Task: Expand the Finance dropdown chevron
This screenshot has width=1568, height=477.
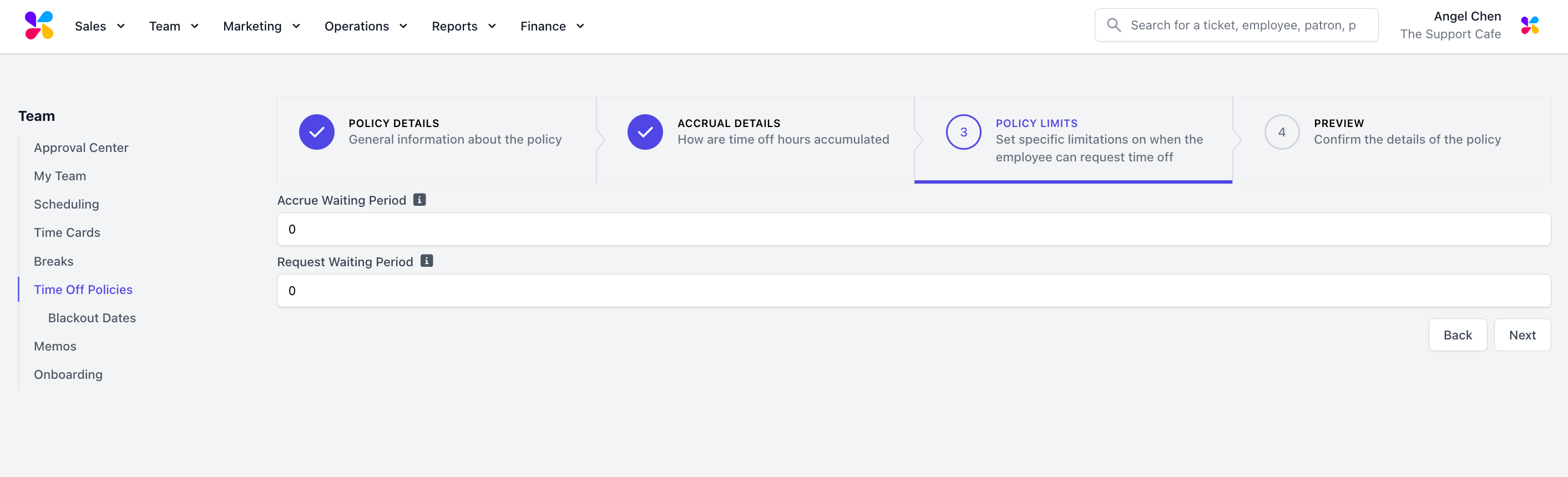Action: [580, 26]
